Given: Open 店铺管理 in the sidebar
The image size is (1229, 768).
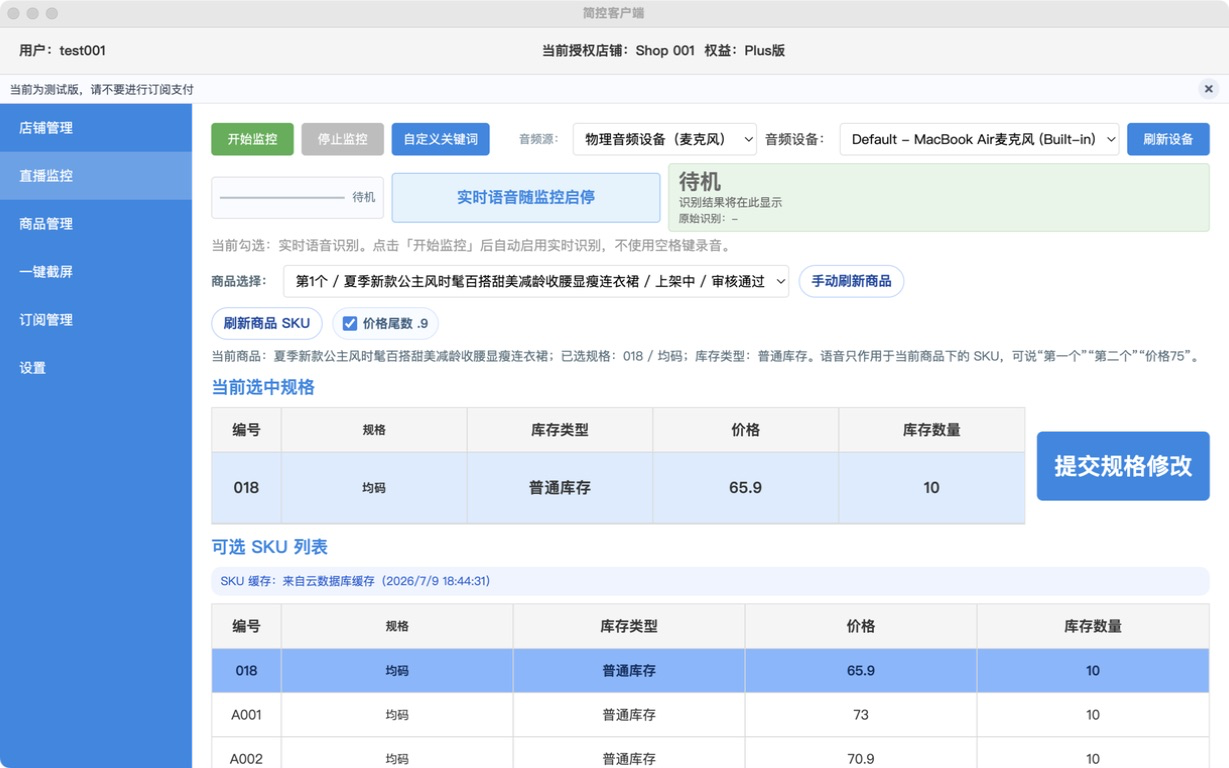Looking at the screenshot, I should tap(96, 128).
